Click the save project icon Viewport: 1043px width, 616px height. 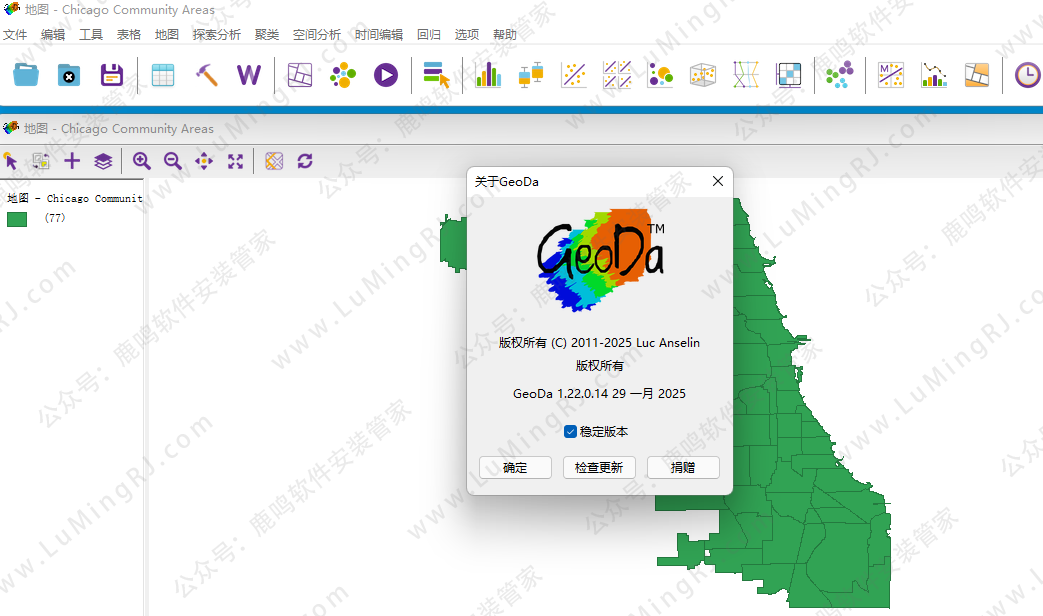tap(111, 75)
